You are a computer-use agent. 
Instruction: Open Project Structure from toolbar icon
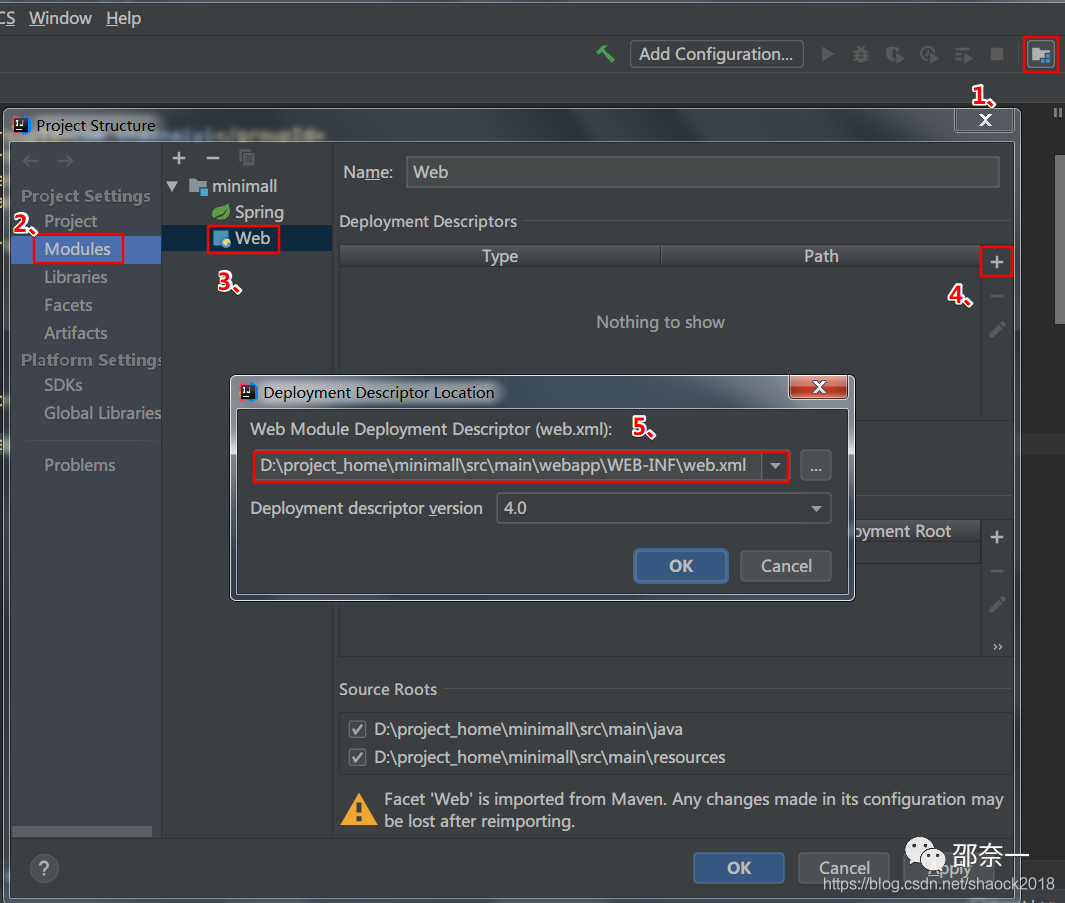click(x=1041, y=54)
